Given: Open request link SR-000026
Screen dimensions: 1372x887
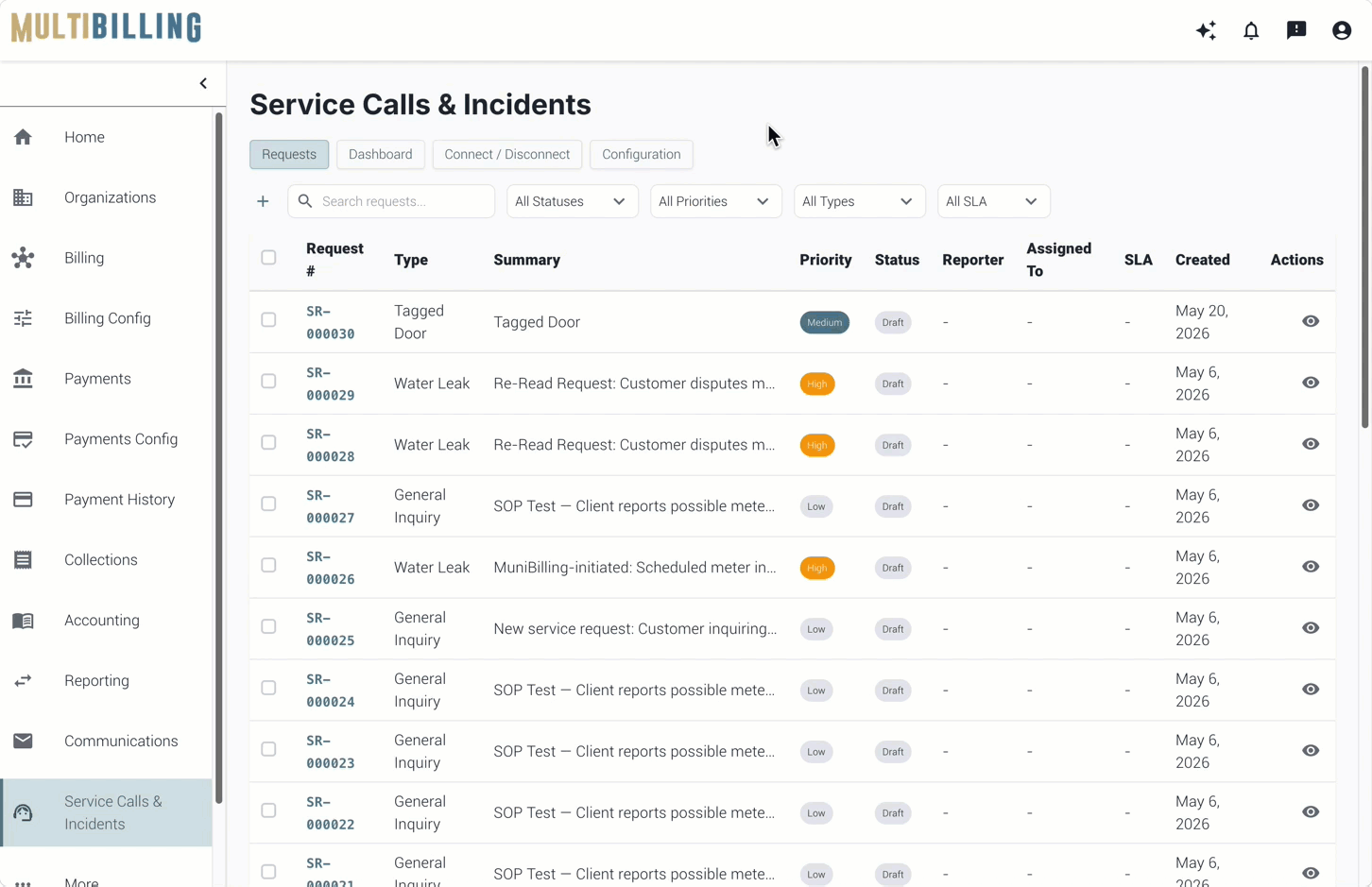Looking at the screenshot, I should coord(330,568).
